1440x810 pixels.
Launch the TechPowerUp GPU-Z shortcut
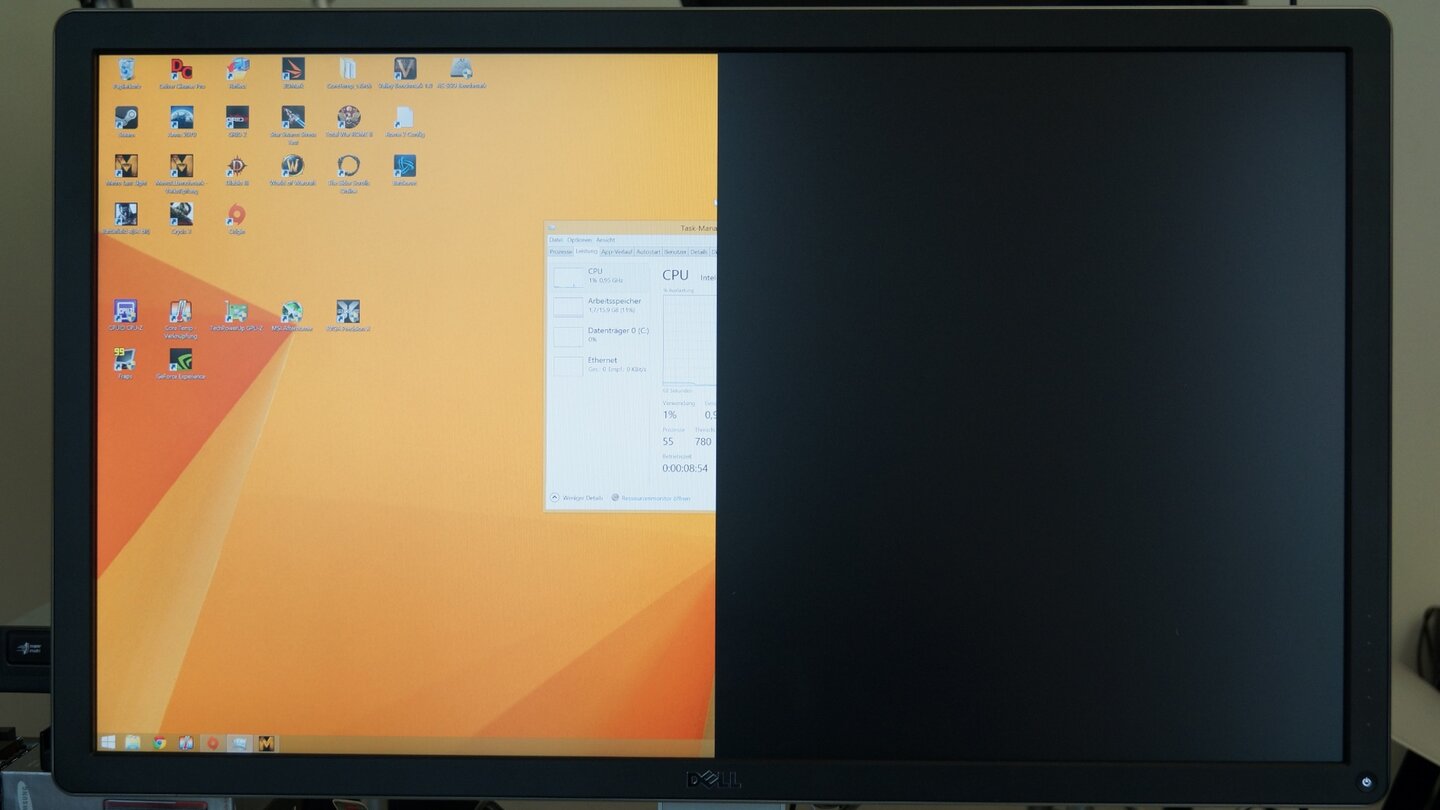[236, 315]
